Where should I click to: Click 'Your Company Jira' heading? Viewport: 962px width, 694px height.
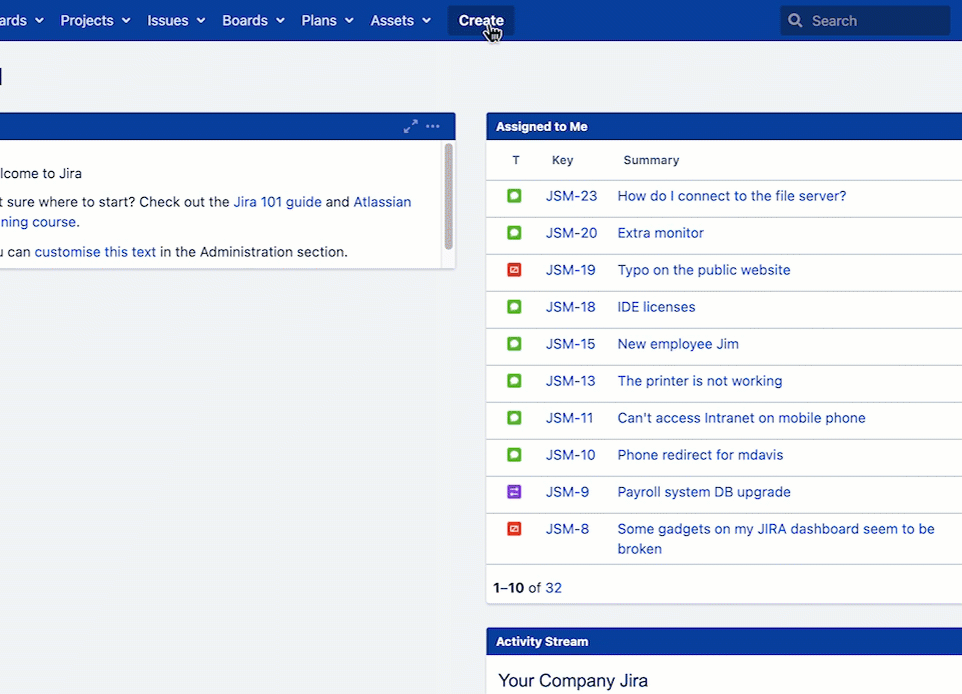coord(573,681)
